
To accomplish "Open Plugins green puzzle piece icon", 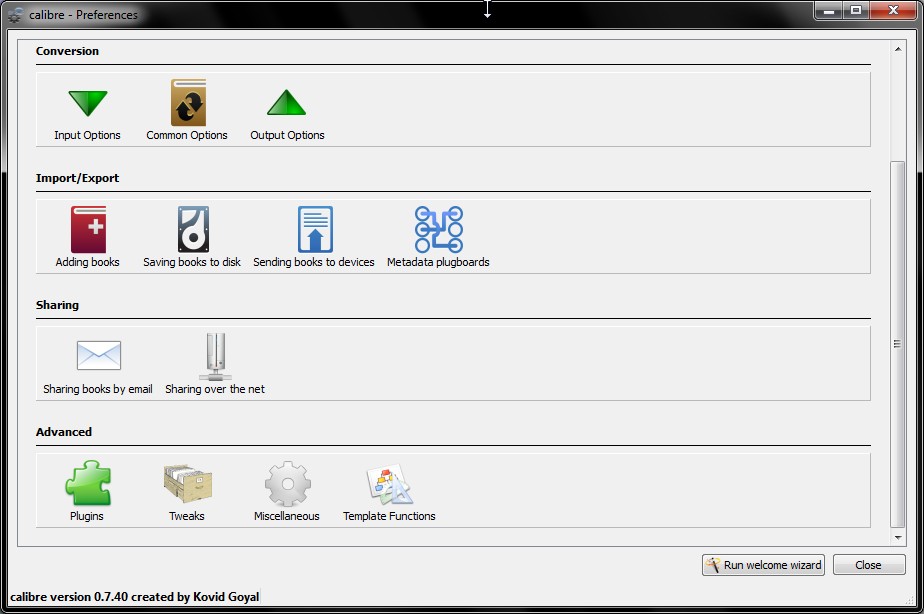I will (x=88, y=483).
